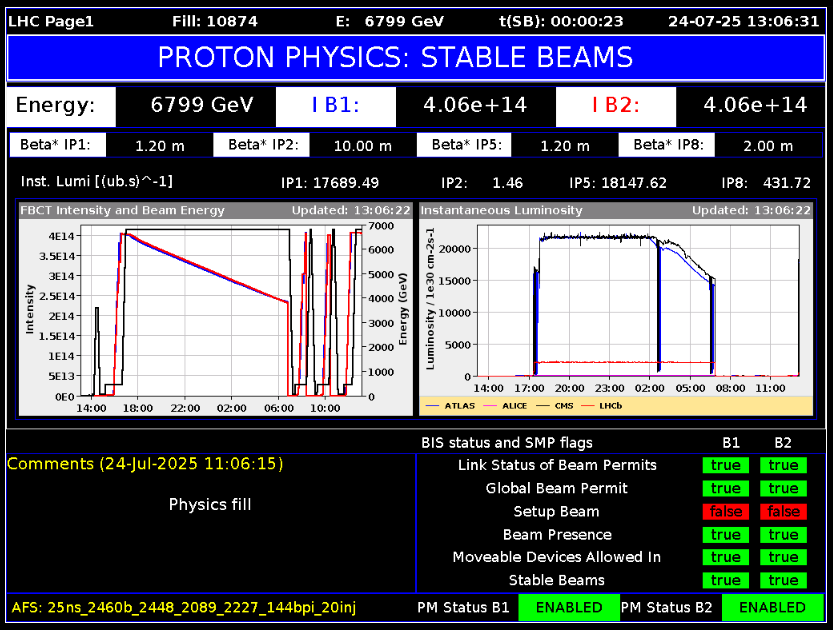Click the B2 Beam Presence true indicator
The height and width of the screenshot is (630, 833).
coord(783,534)
